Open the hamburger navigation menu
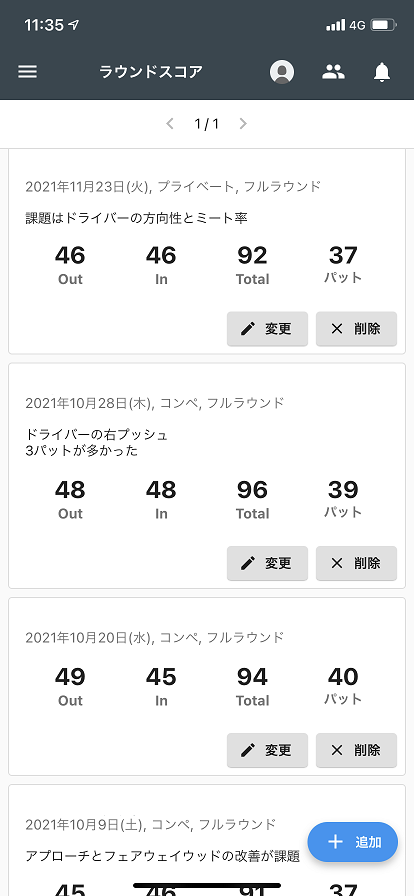 (27, 71)
